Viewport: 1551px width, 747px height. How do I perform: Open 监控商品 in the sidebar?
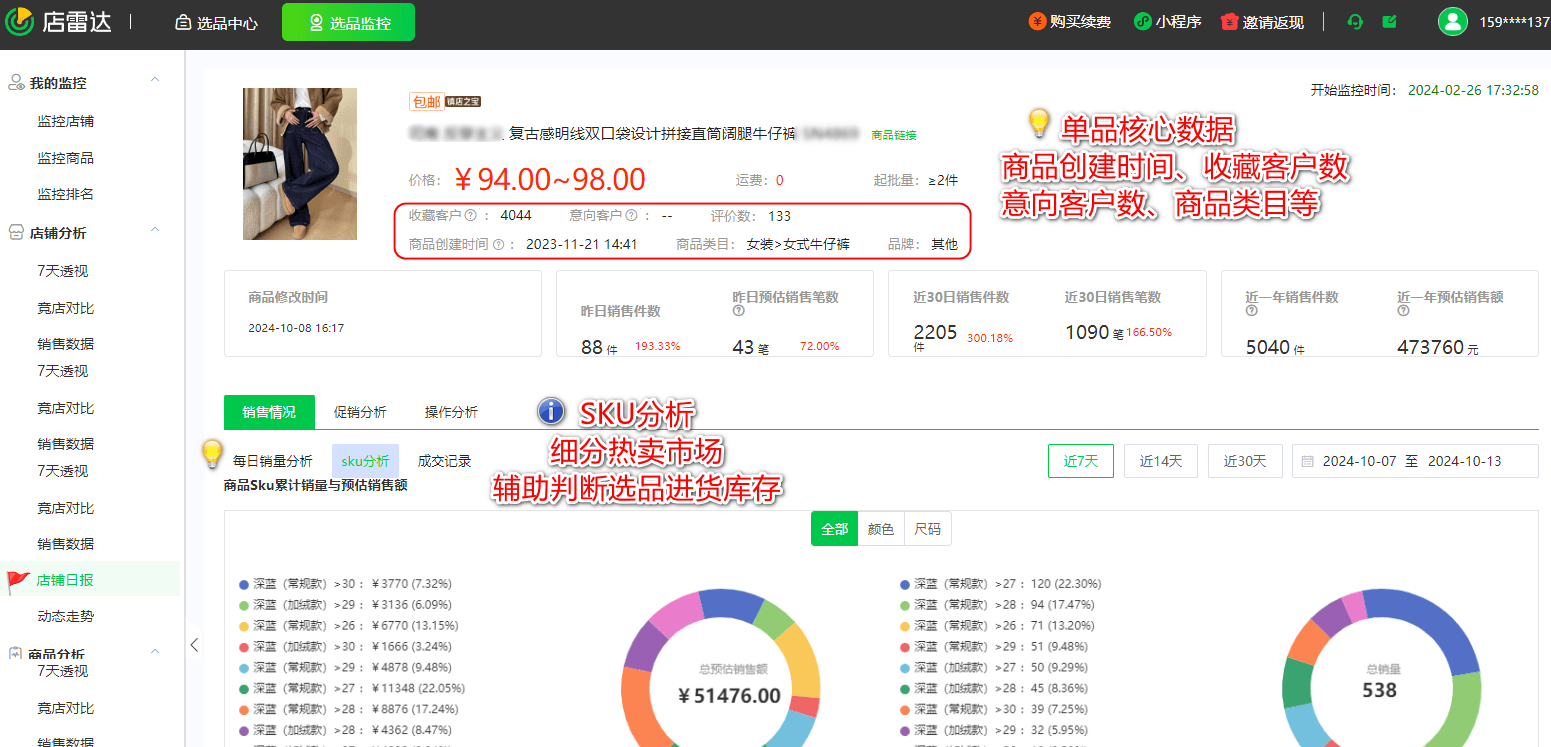tap(66, 158)
